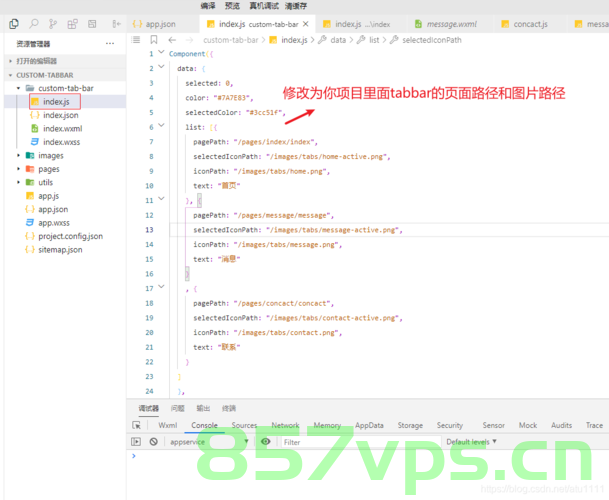
Task: Open the Security devtools tab
Action: pyautogui.click(x=450, y=425)
